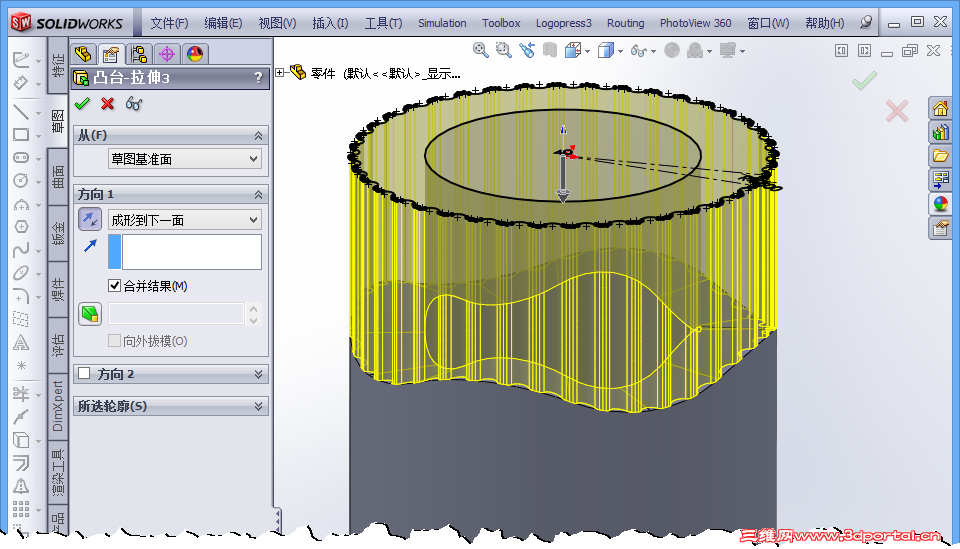Collapse the 方向 1 section

tap(258, 195)
